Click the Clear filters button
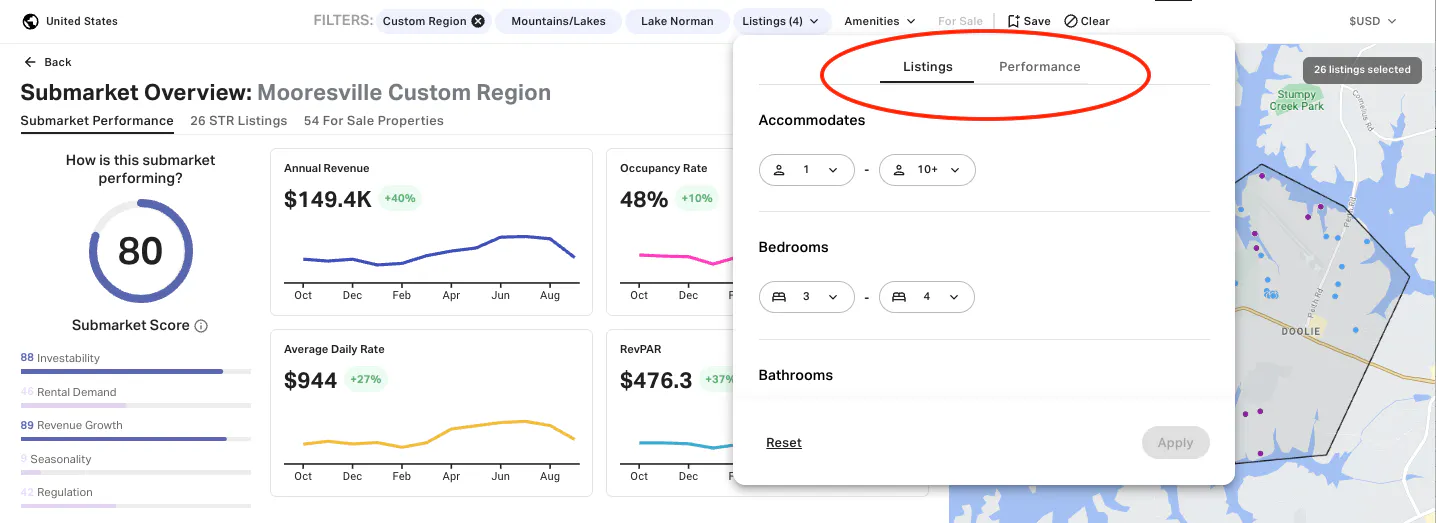The height and width of the screenshot is (523, 1436). [x=1086, y=21]
